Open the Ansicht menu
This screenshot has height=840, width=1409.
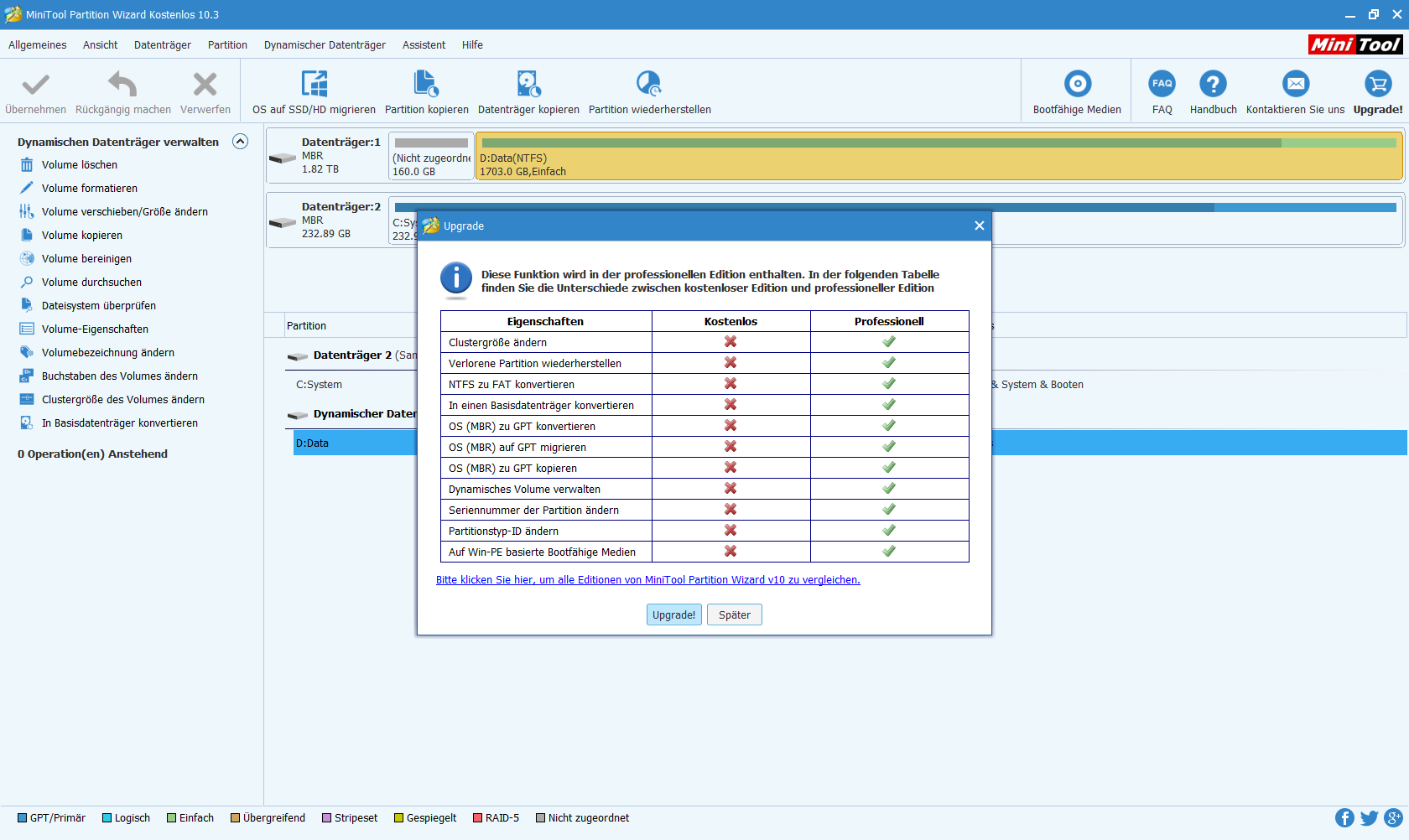100,45
